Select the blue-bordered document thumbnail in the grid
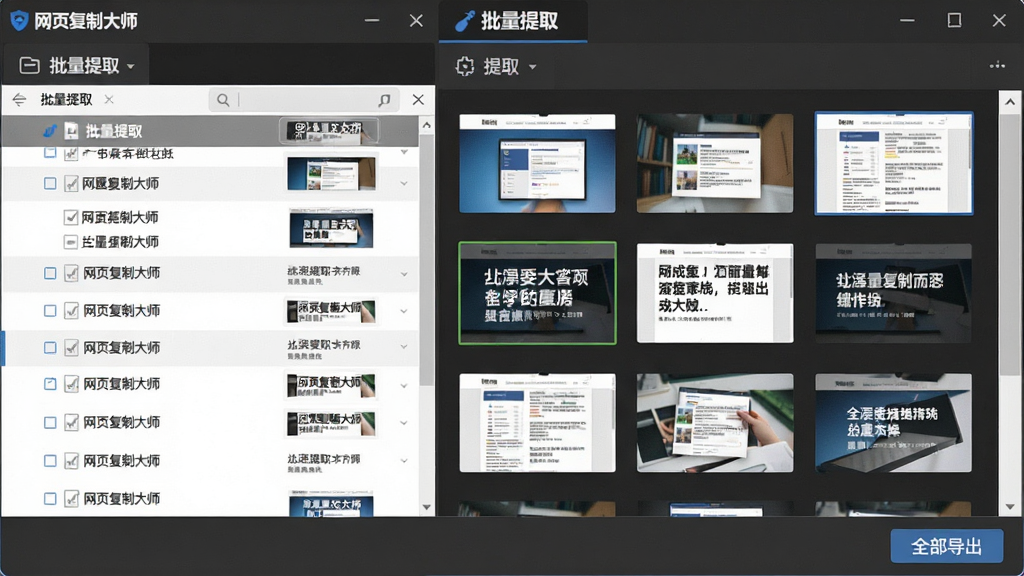Screen dimensions: 1024x576 893,163
